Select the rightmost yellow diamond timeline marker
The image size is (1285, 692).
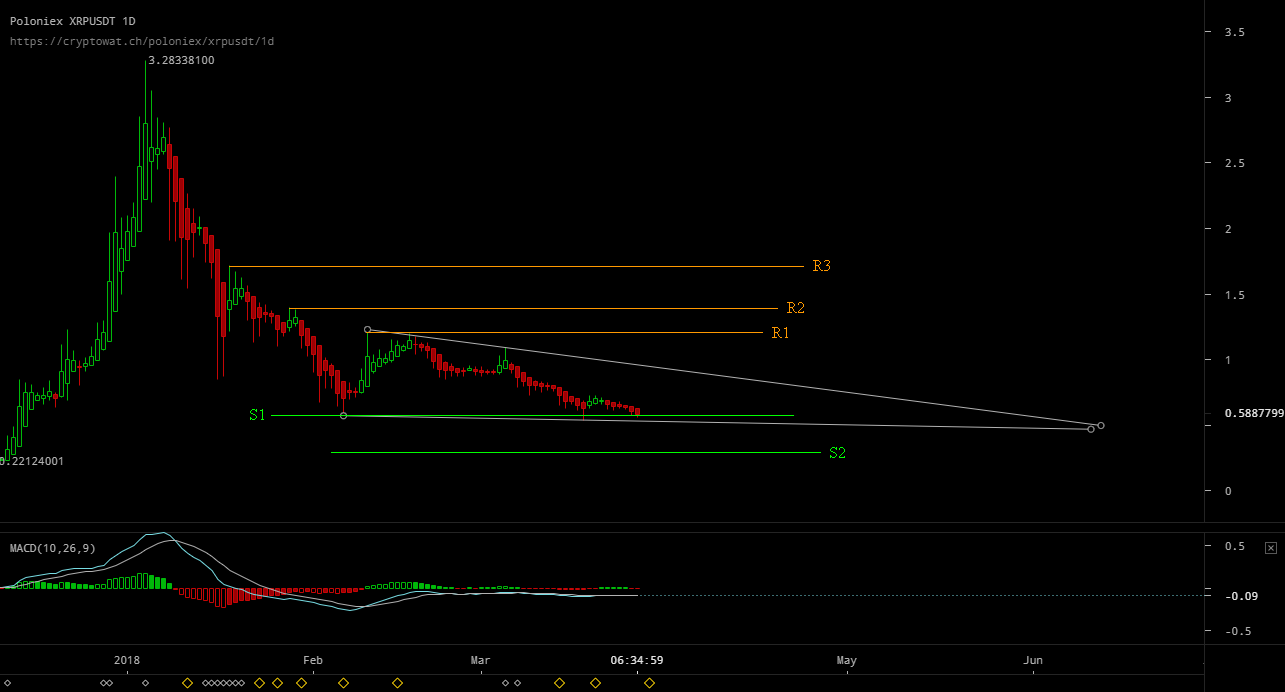tap(650, 683)
